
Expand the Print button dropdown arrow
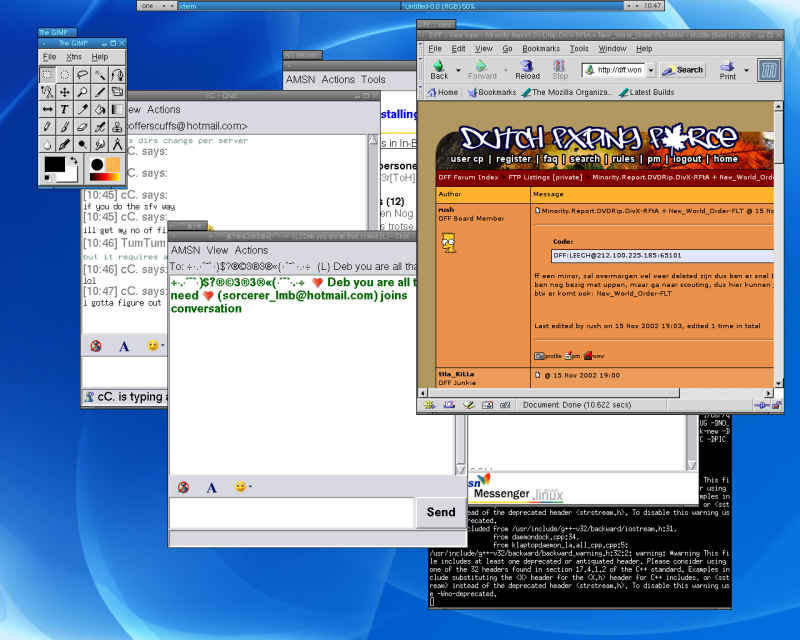[x=746, y=70]
